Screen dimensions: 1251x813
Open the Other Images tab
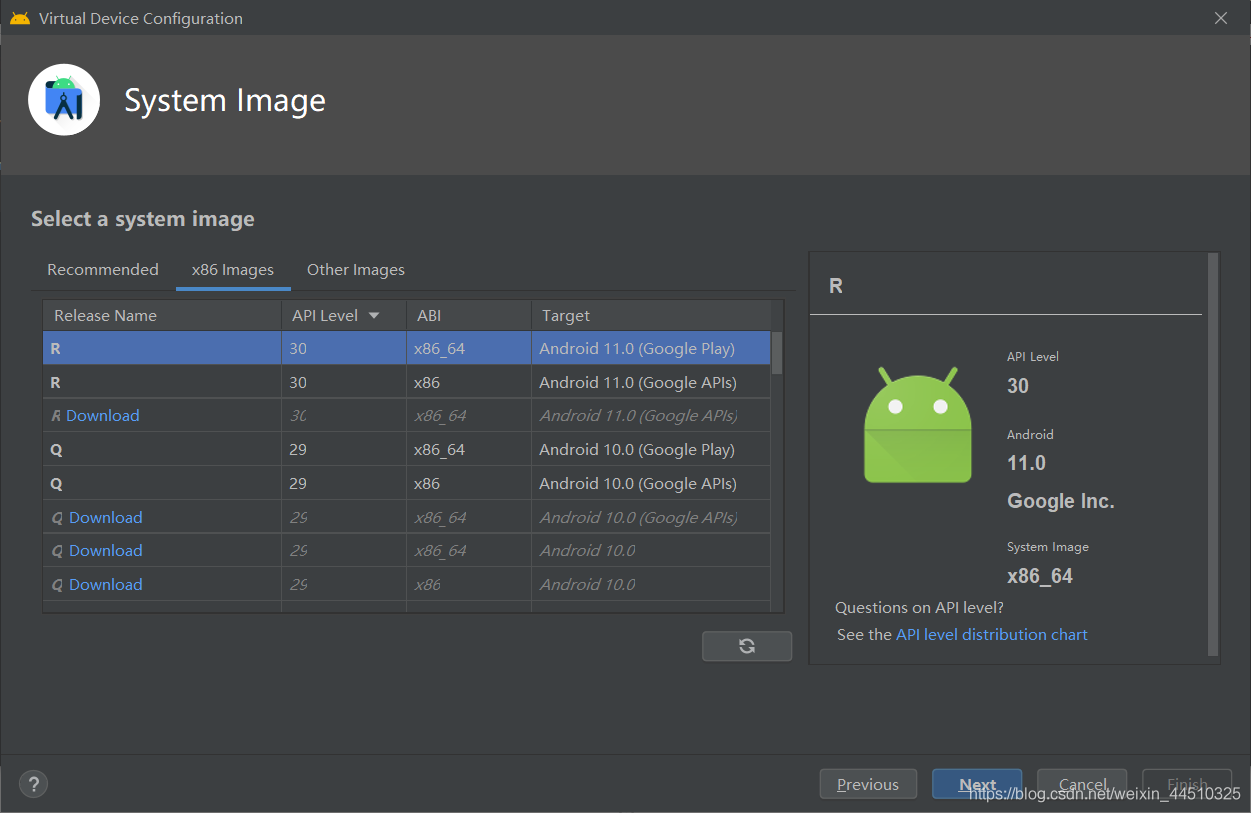356,270
